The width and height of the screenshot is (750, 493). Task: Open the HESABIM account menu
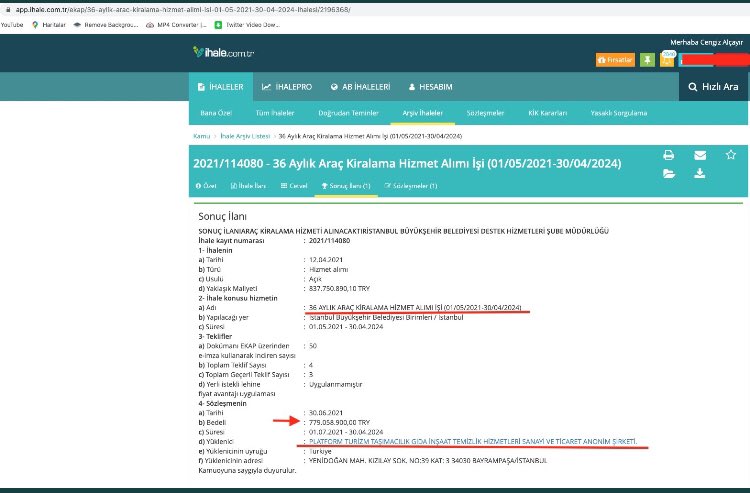point(430,87)
